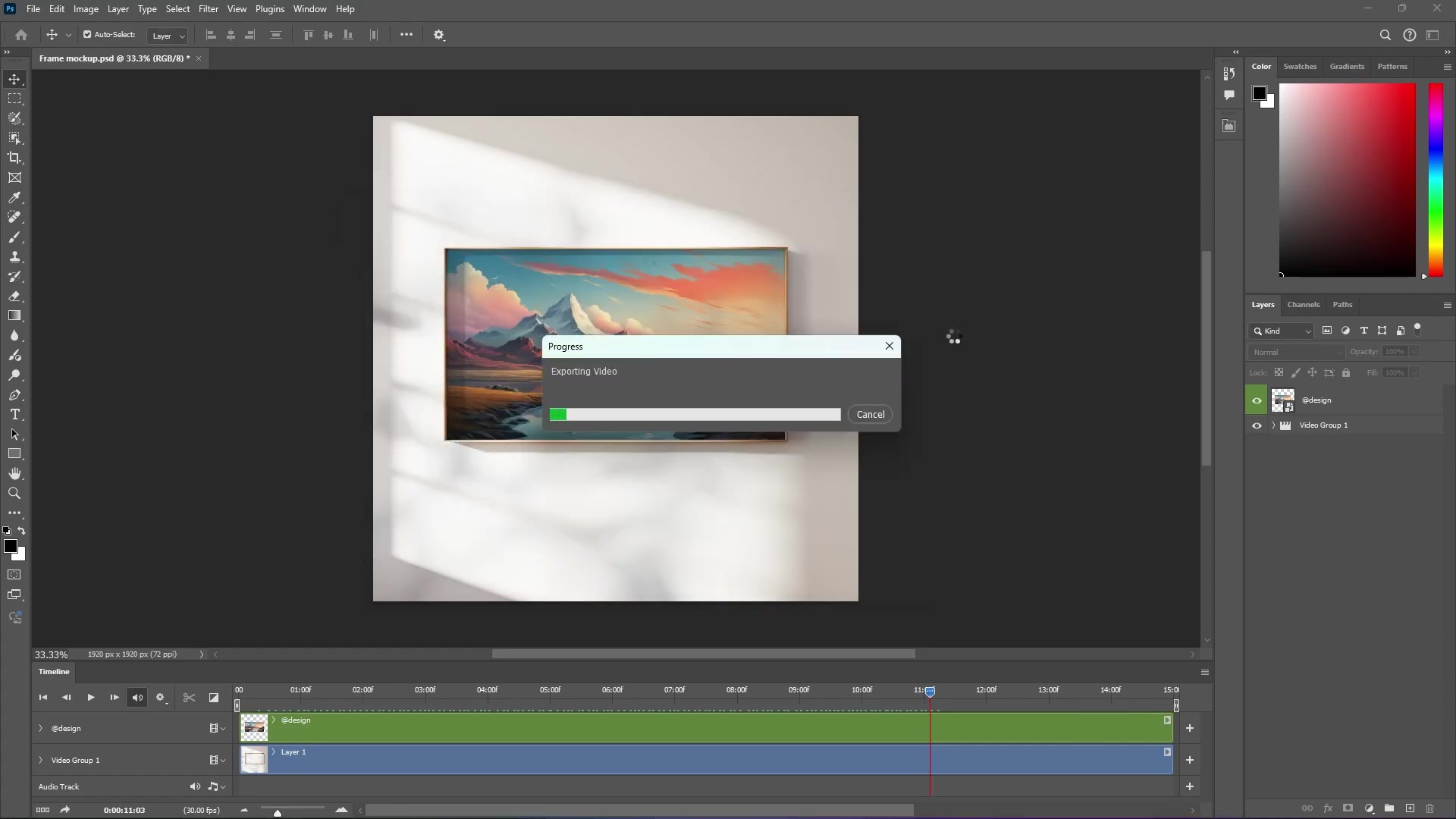Select the Brush tool
The image size is (1456, 819).
[14, 237]
